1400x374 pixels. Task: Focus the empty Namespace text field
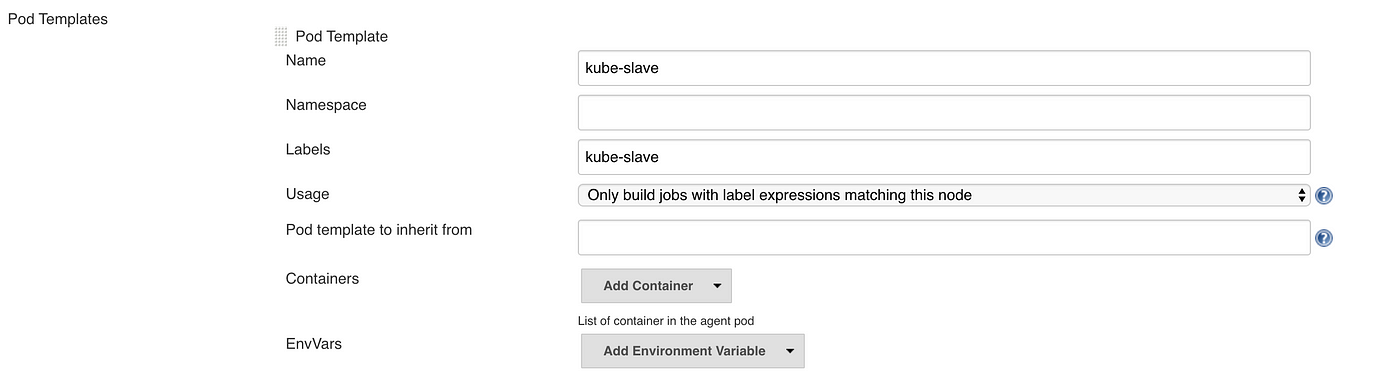(944, 112)
